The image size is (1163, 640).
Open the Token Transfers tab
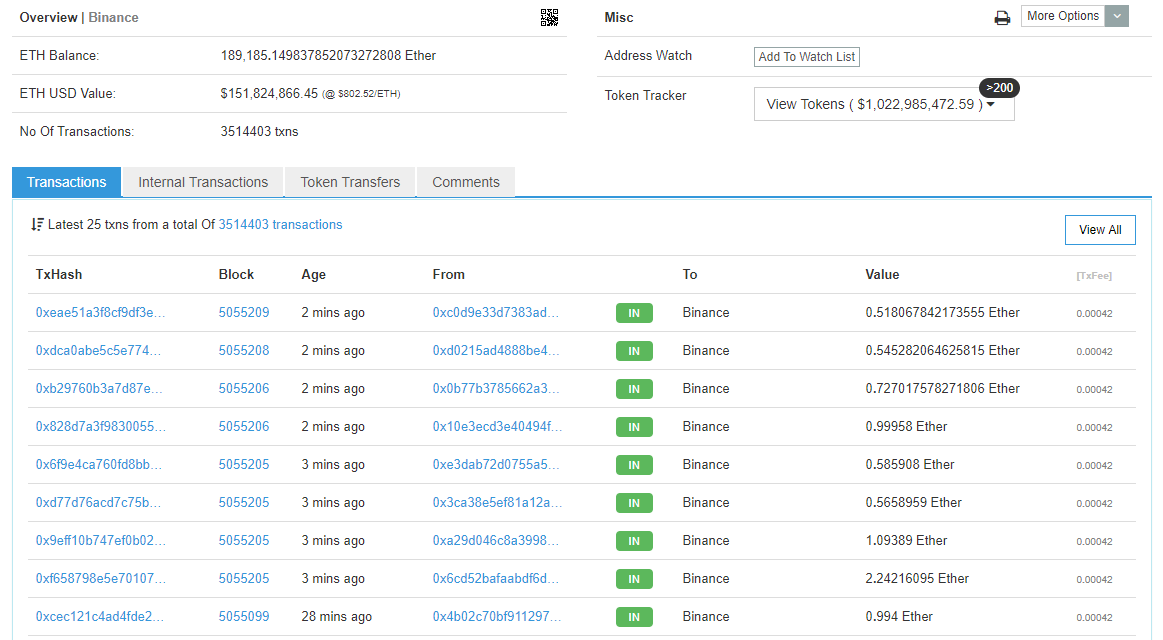(x=350, y=182)
